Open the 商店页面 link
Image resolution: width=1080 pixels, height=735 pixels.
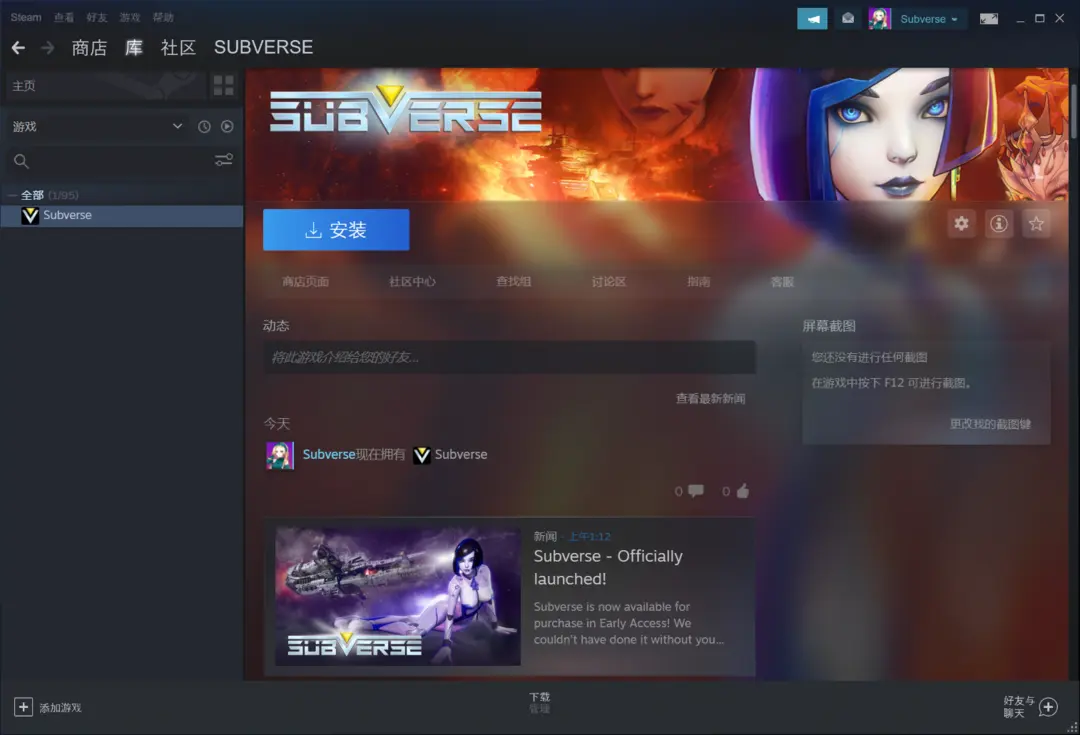click(305, 282)
